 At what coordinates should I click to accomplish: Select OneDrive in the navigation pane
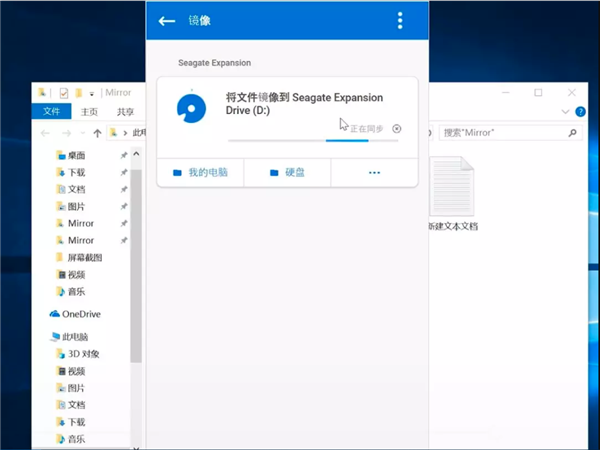(75, 314)
